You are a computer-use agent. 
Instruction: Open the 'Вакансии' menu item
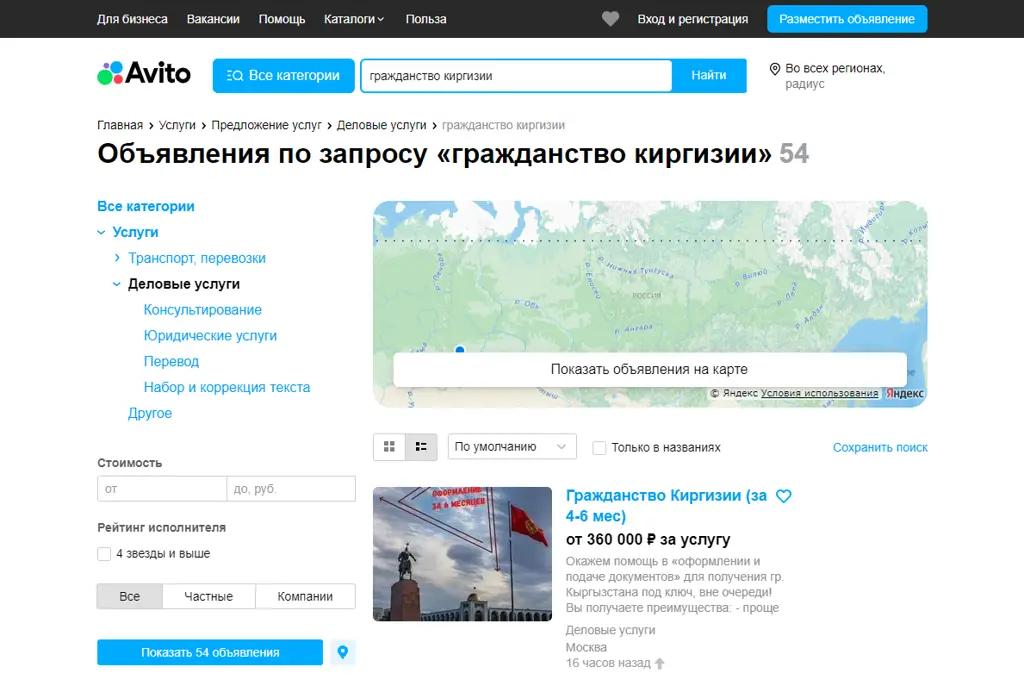click(x=213, y=18)
